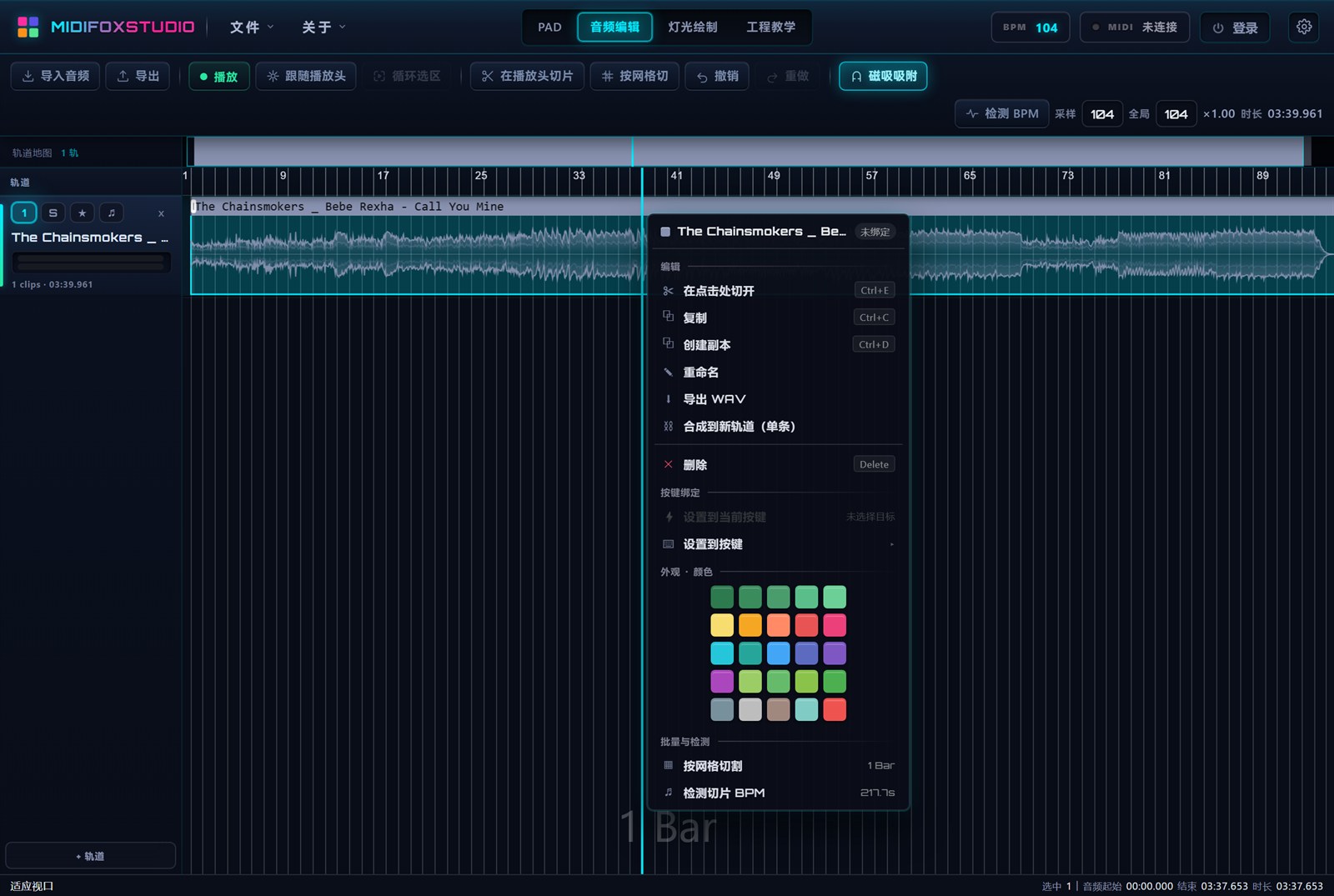Screen dimensions: 1334x896
Task: Click the MIDI 未连接 status indicator
Action: click(1134, 27)
